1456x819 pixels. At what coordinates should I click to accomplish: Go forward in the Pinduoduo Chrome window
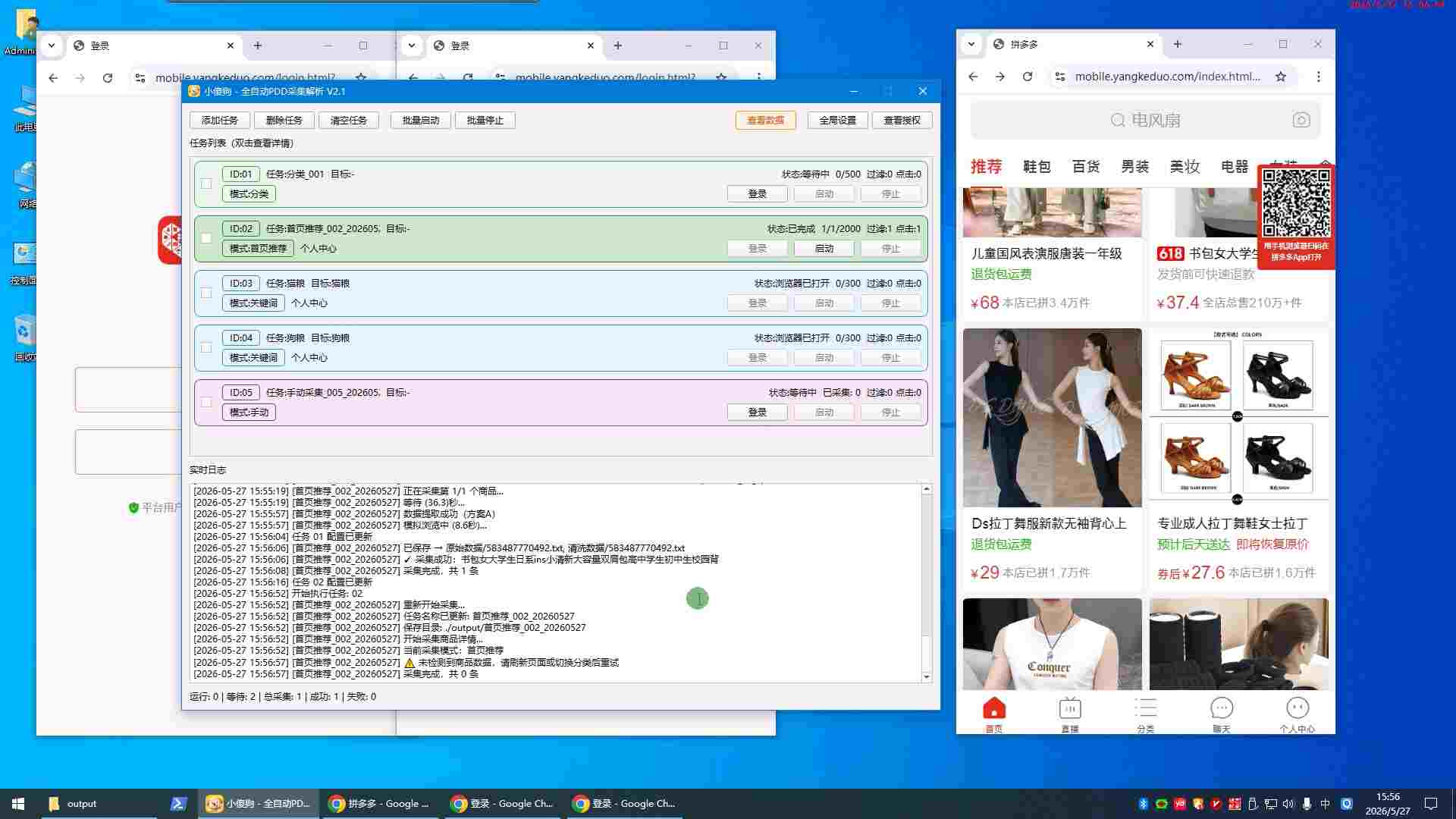click(x=1000, y=77)
